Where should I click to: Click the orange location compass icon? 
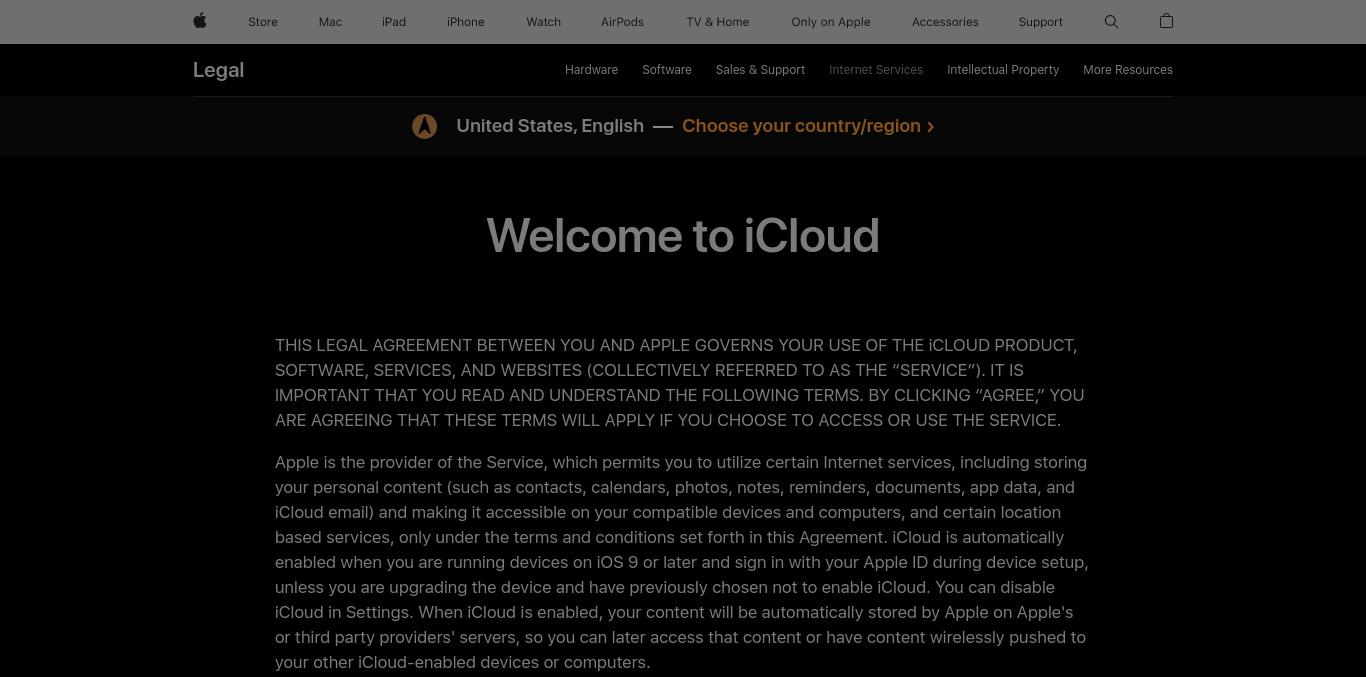click(424, 126)
